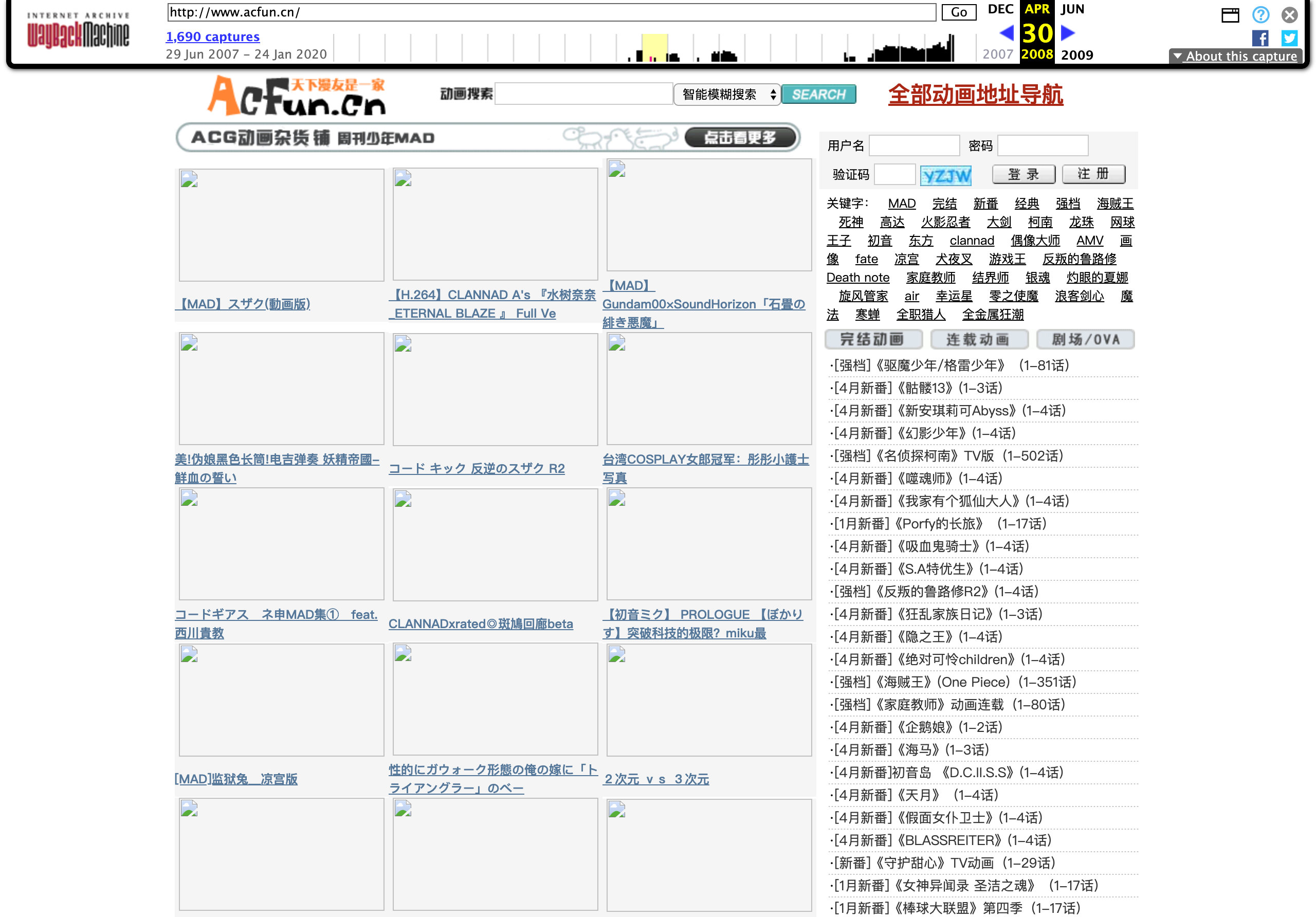Open 全部动画地址导航 link
1316x917 pixels.
[976, 95]
